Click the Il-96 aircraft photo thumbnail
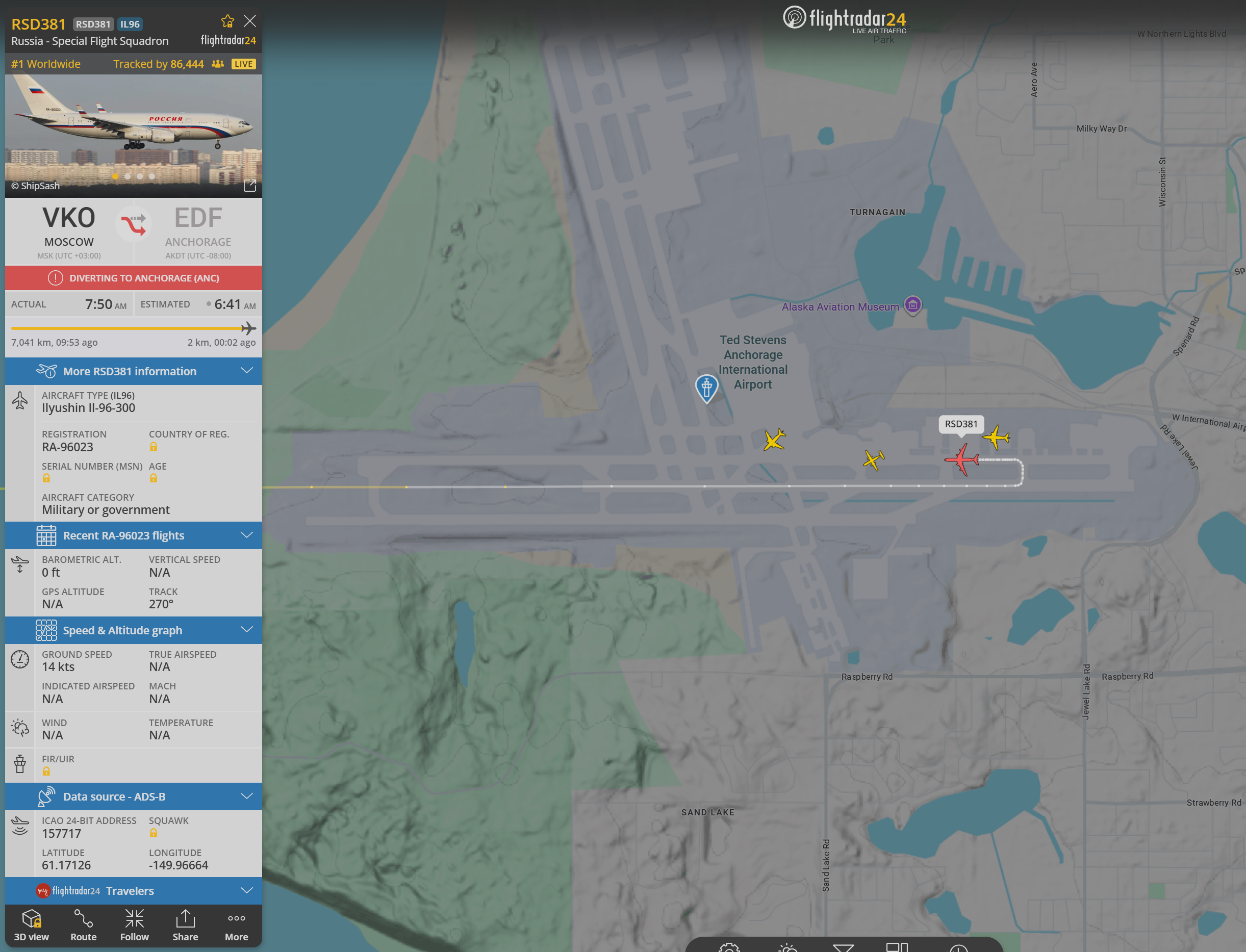This screenshot has height=952, width=1246. tap(133, 131)
